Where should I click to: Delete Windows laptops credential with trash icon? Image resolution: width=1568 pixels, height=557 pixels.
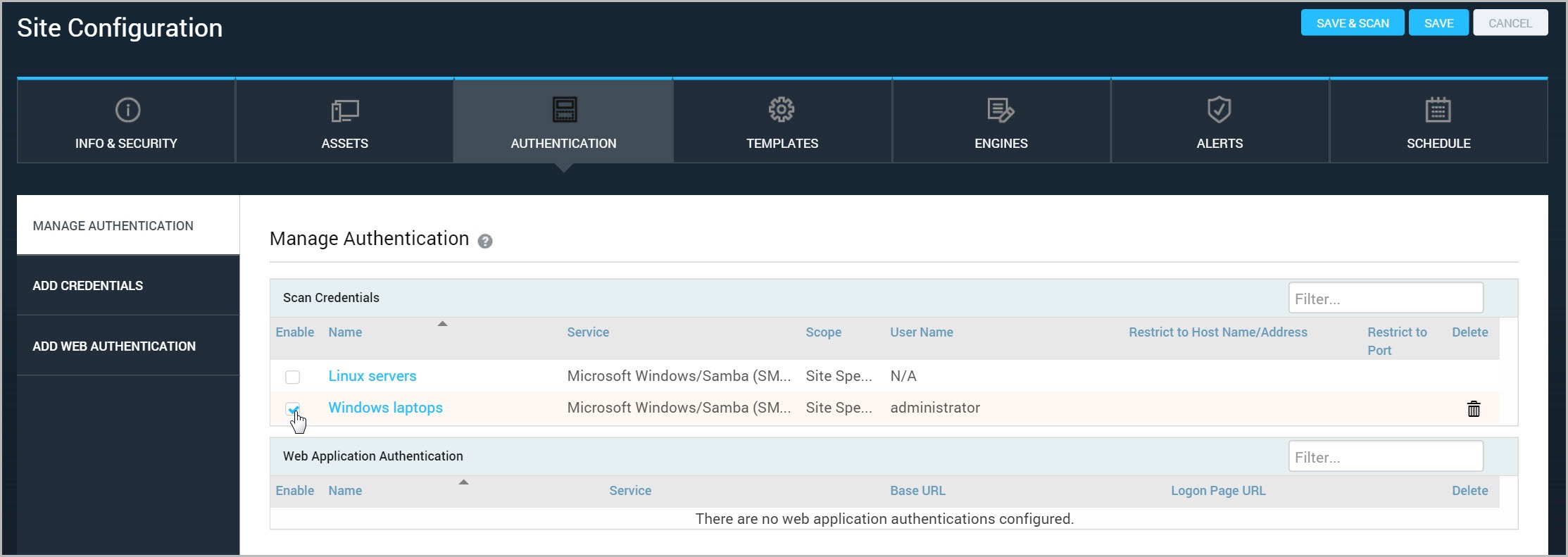[x=1473, y=409]
